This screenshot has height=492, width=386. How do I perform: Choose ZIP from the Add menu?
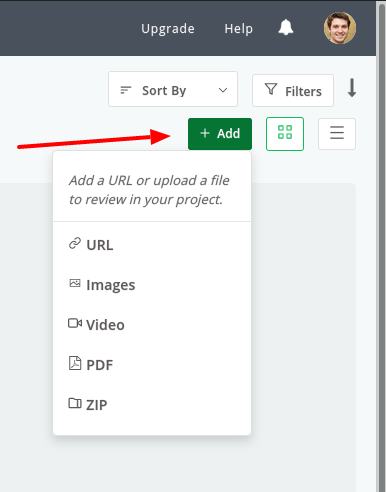tap(152, 405)
